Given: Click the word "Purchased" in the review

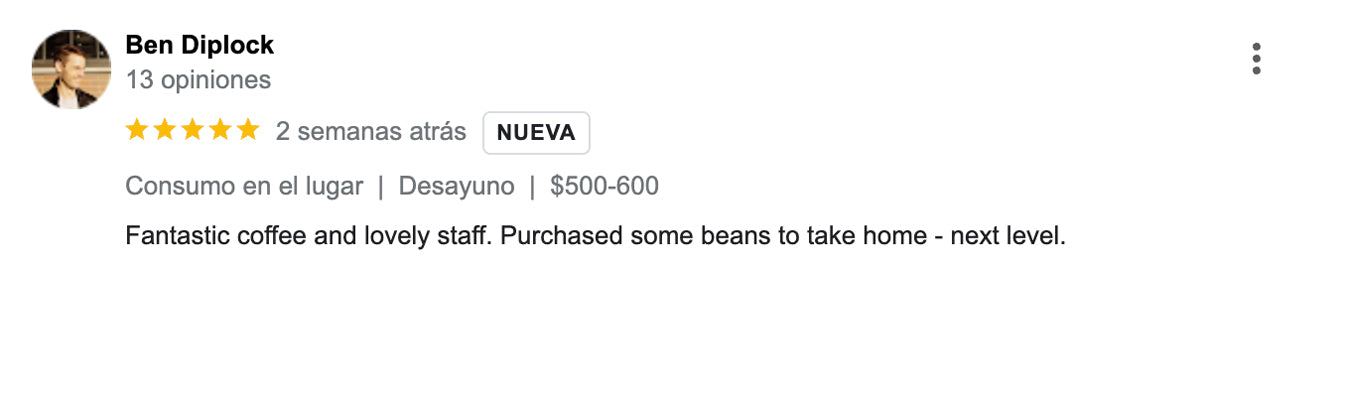Looking at the screenshot, I should (563, 237).
